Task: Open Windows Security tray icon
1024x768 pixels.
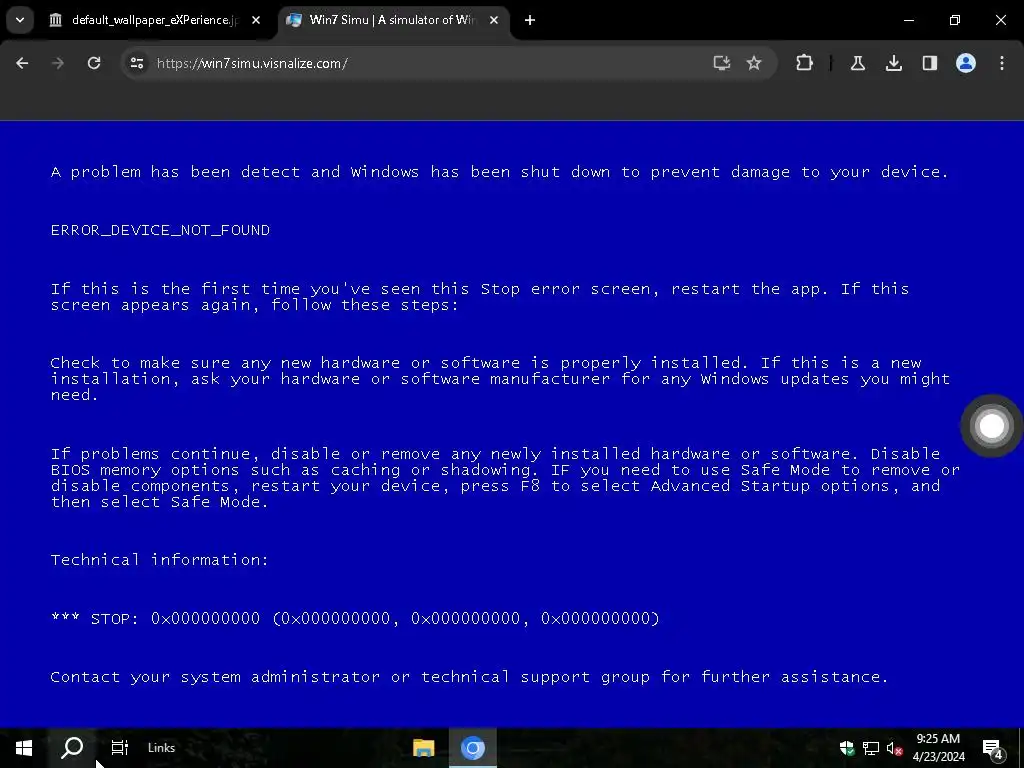Action: point(847,748)
